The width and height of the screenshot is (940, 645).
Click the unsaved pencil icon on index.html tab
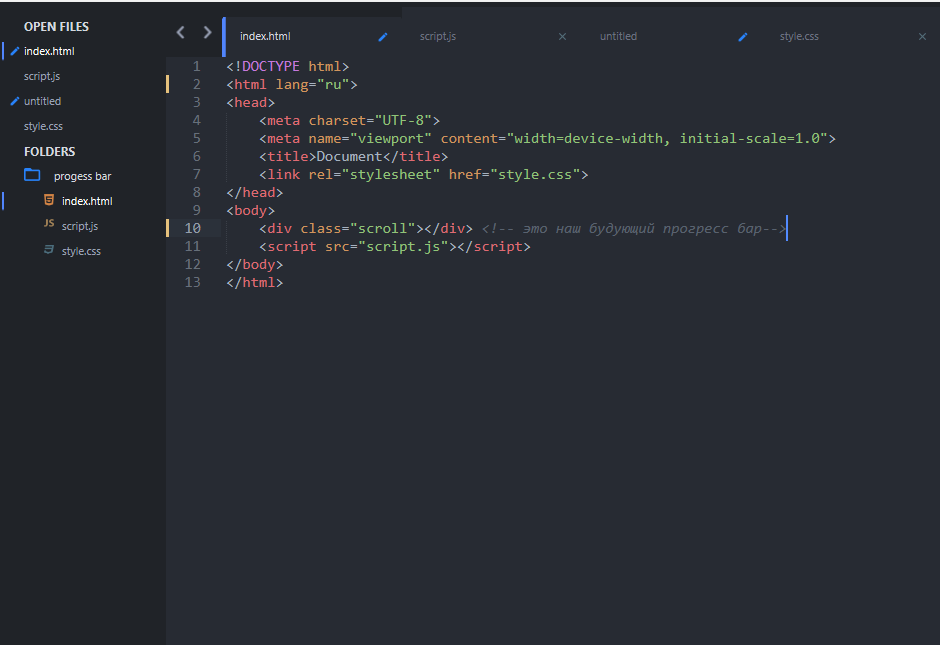tap(383, 37)
